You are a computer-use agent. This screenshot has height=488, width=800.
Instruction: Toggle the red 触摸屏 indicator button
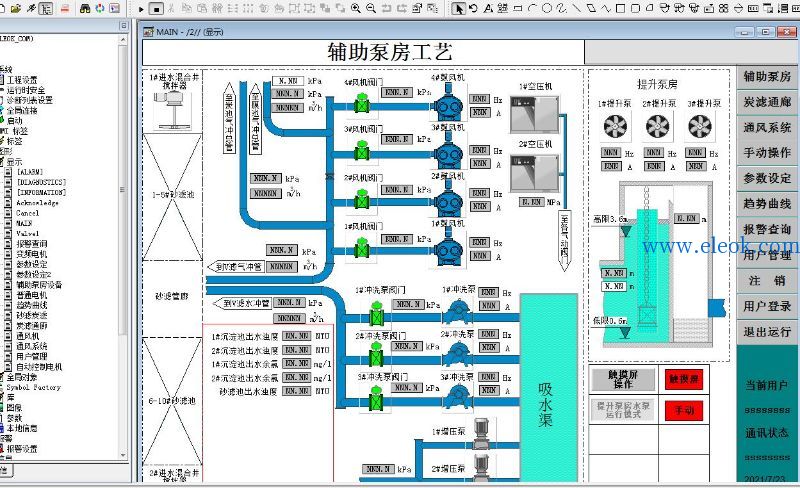(x=684, y=379)
